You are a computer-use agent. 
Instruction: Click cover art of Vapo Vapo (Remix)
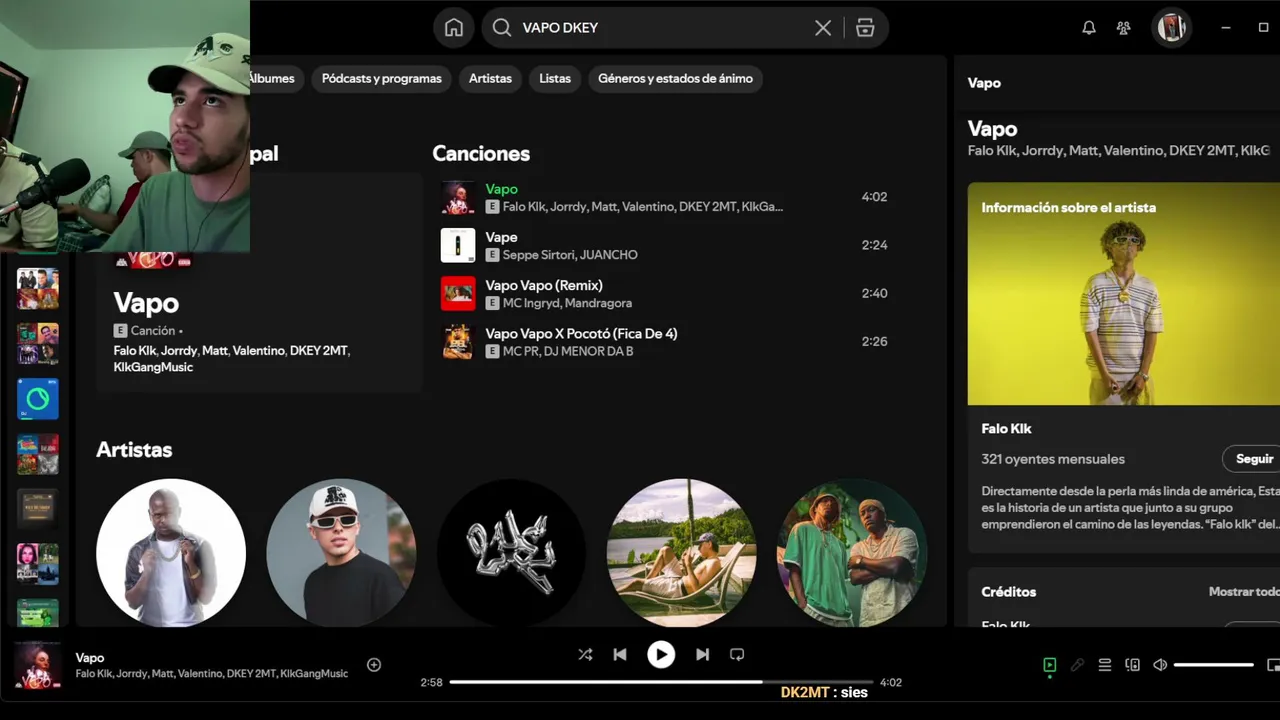click(458, 293)
